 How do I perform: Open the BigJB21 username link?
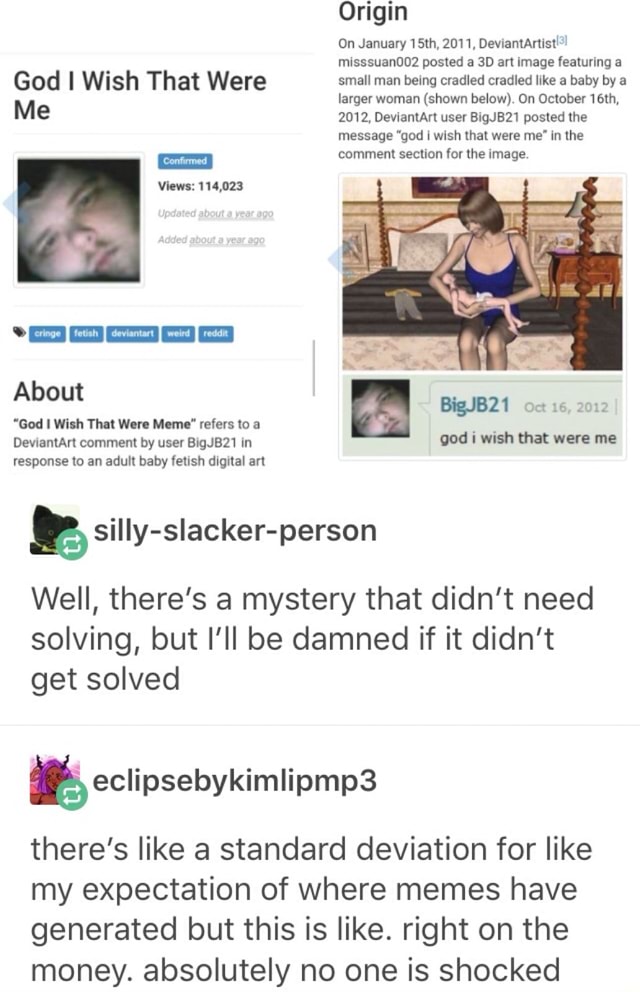(475, 405)
